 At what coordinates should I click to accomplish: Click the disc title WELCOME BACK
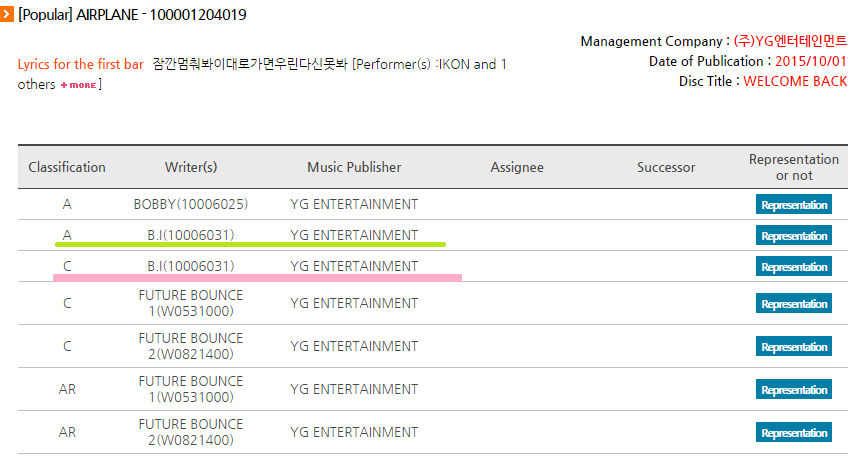[x=795, y=81]
